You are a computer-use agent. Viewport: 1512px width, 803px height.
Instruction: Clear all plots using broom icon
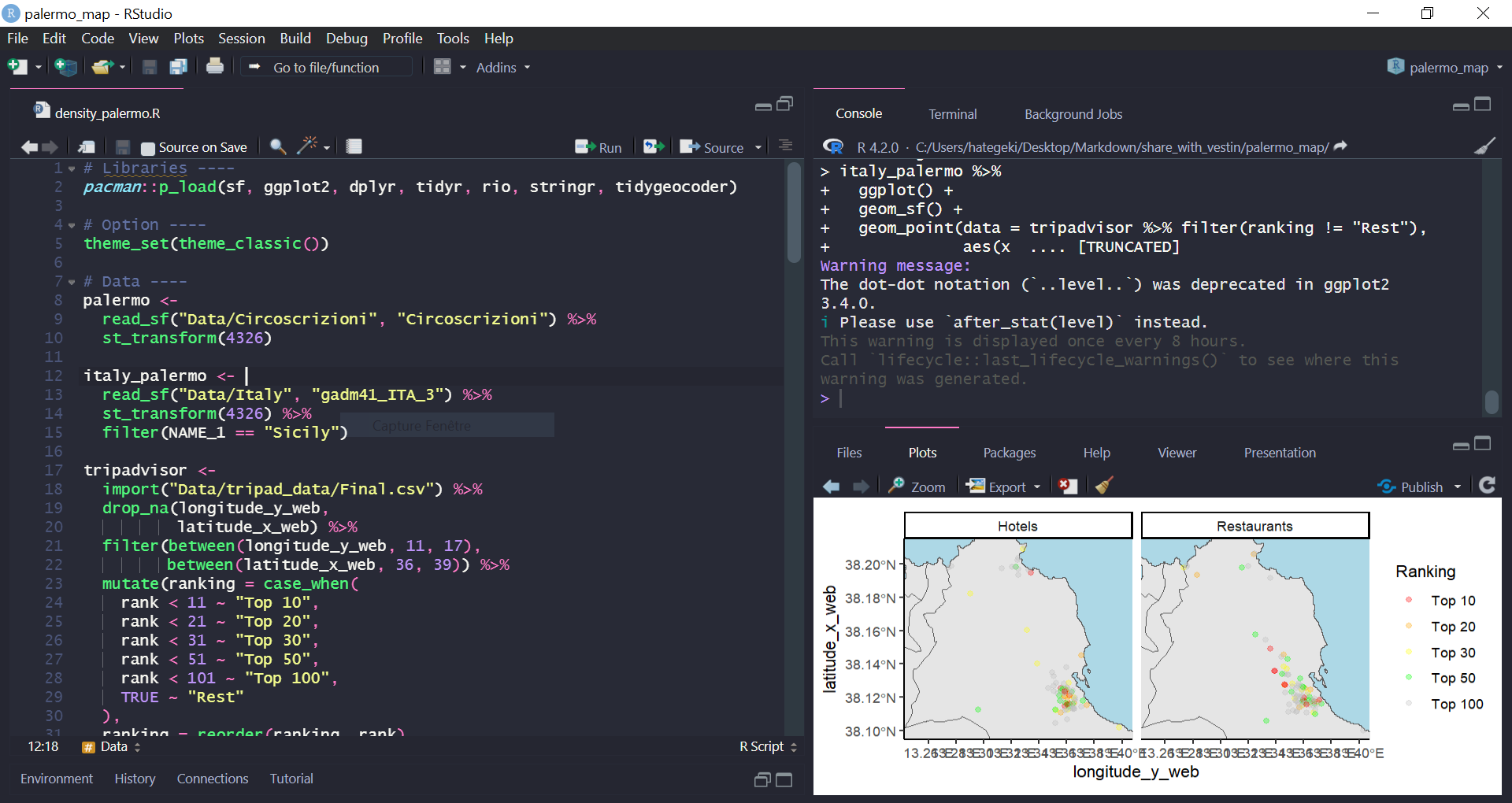pos(1104,487)
